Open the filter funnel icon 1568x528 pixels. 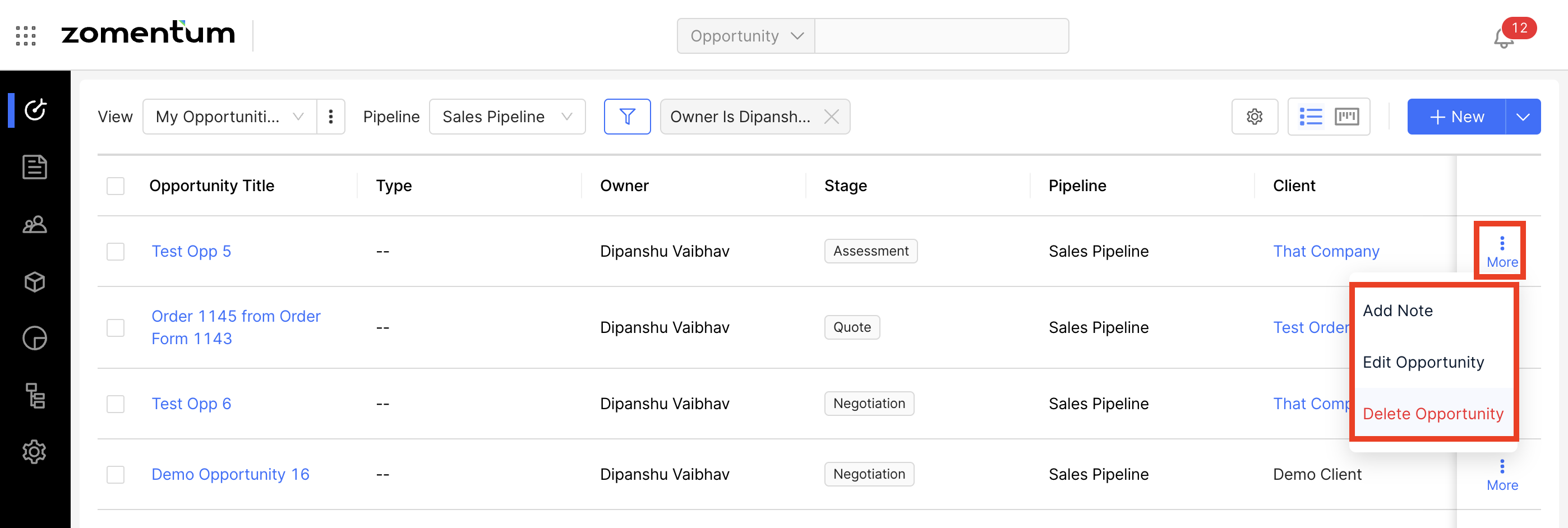627,117
